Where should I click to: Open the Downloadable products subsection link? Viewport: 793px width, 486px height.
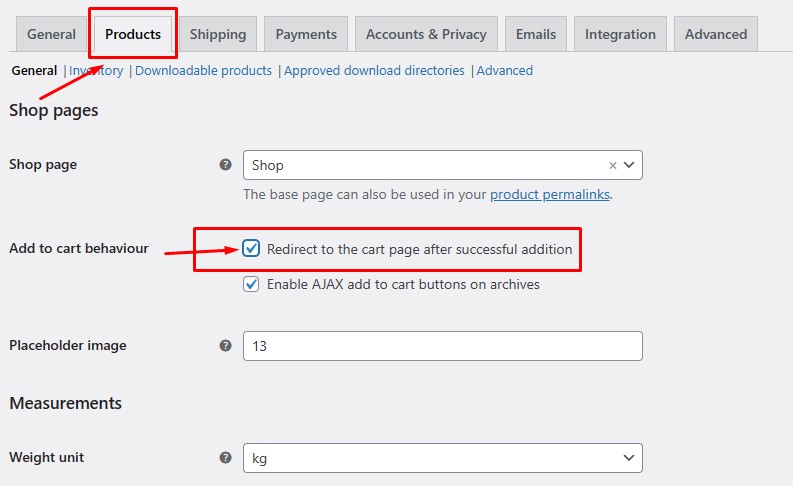pyautogui.click(x=203, y=71)
